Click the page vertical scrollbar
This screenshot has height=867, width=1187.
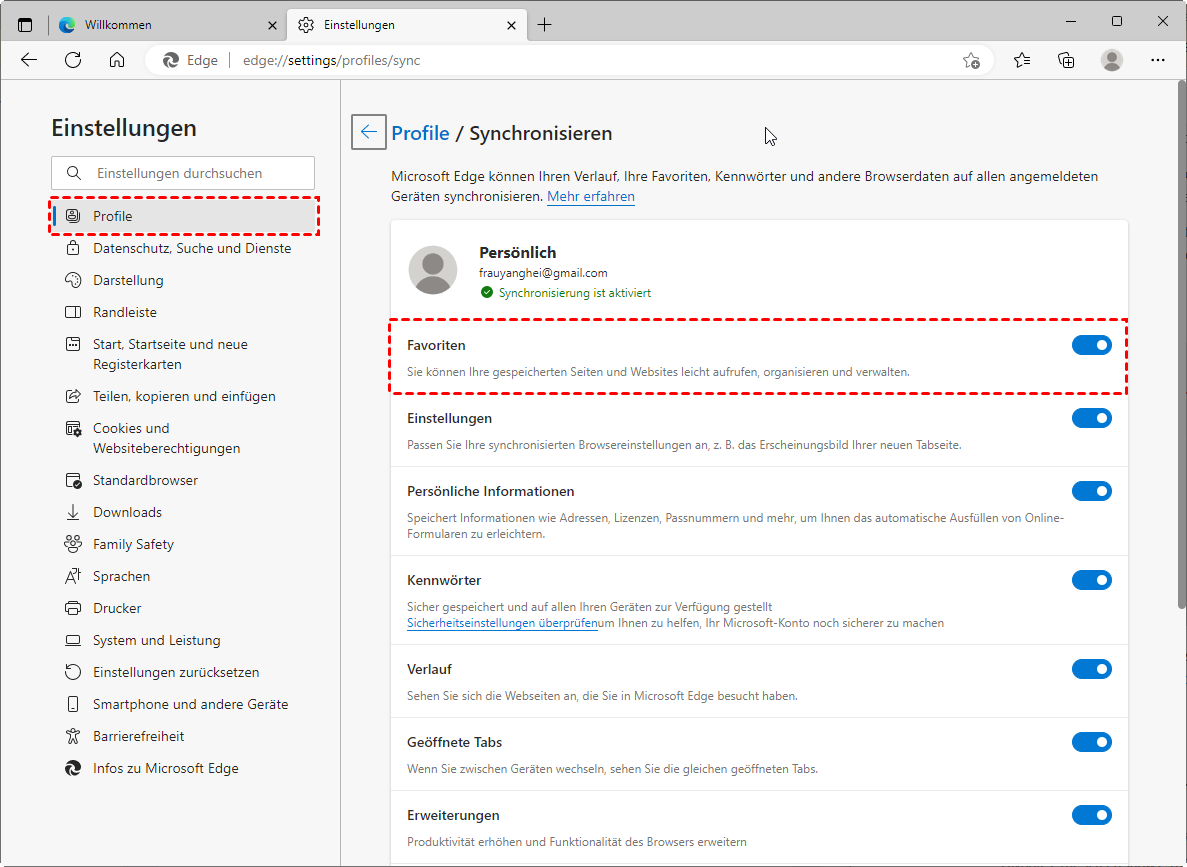point(1181,344)
